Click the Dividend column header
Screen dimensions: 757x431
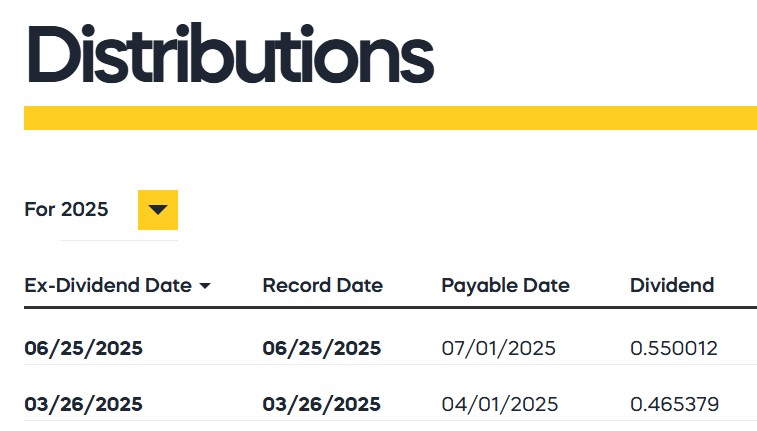672,285
